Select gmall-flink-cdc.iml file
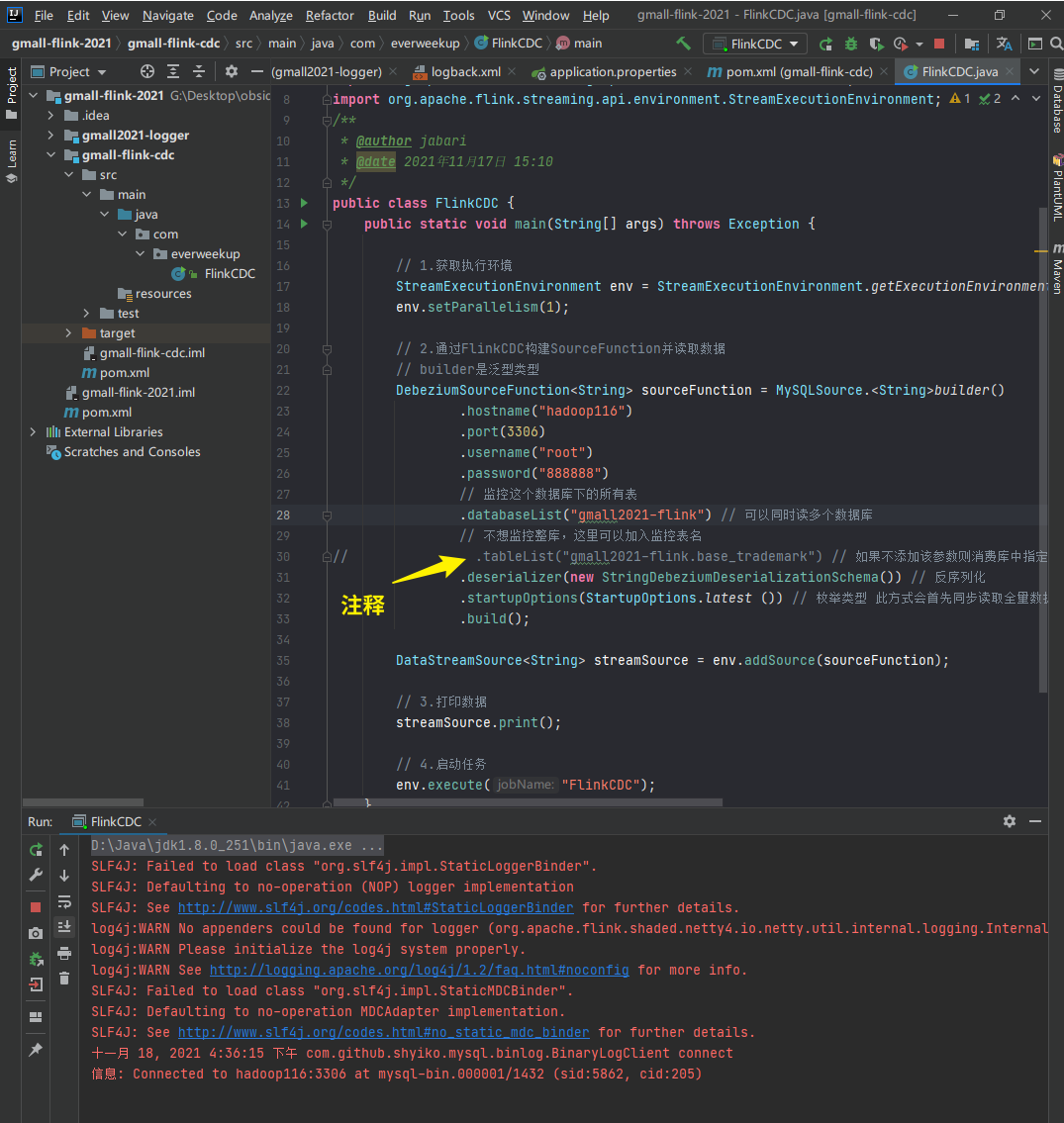Image resolution: width=1064 pixels, height=1123 pixels. pos(151,352)
